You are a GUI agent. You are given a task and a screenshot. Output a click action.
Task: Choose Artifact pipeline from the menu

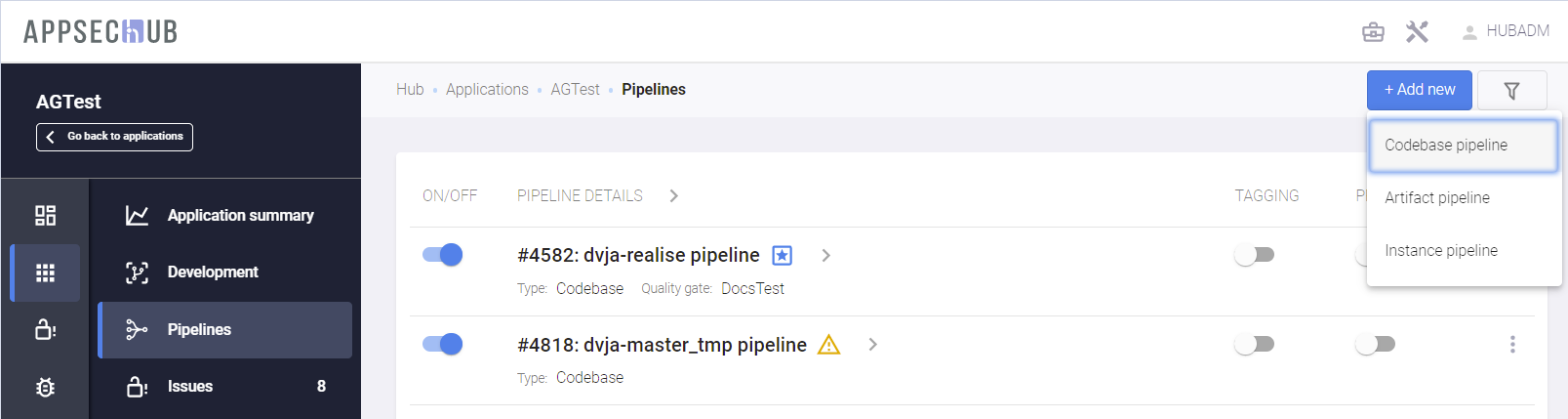click(x=1437, y=198)
